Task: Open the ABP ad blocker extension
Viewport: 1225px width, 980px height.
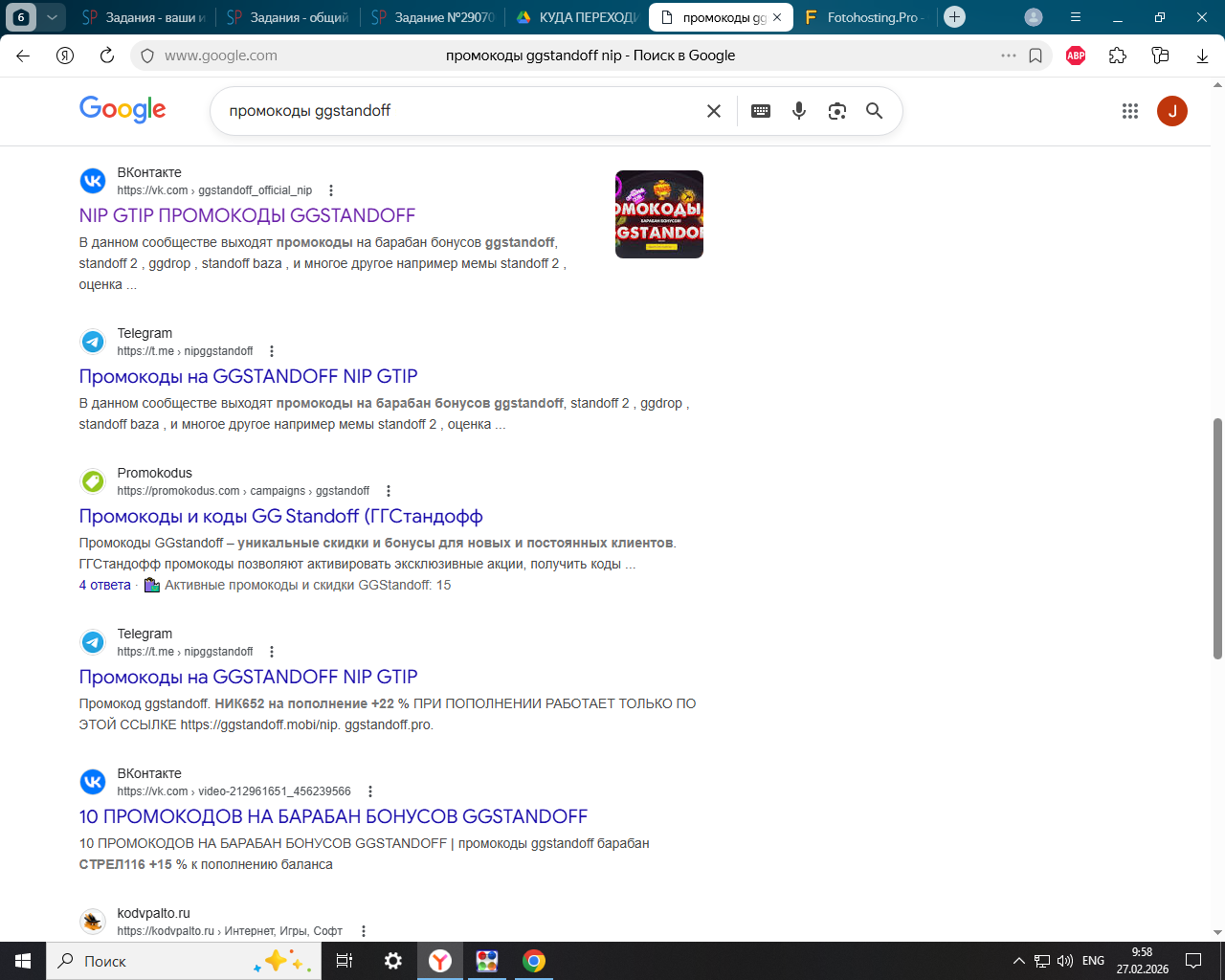Action: (1076, 56)
